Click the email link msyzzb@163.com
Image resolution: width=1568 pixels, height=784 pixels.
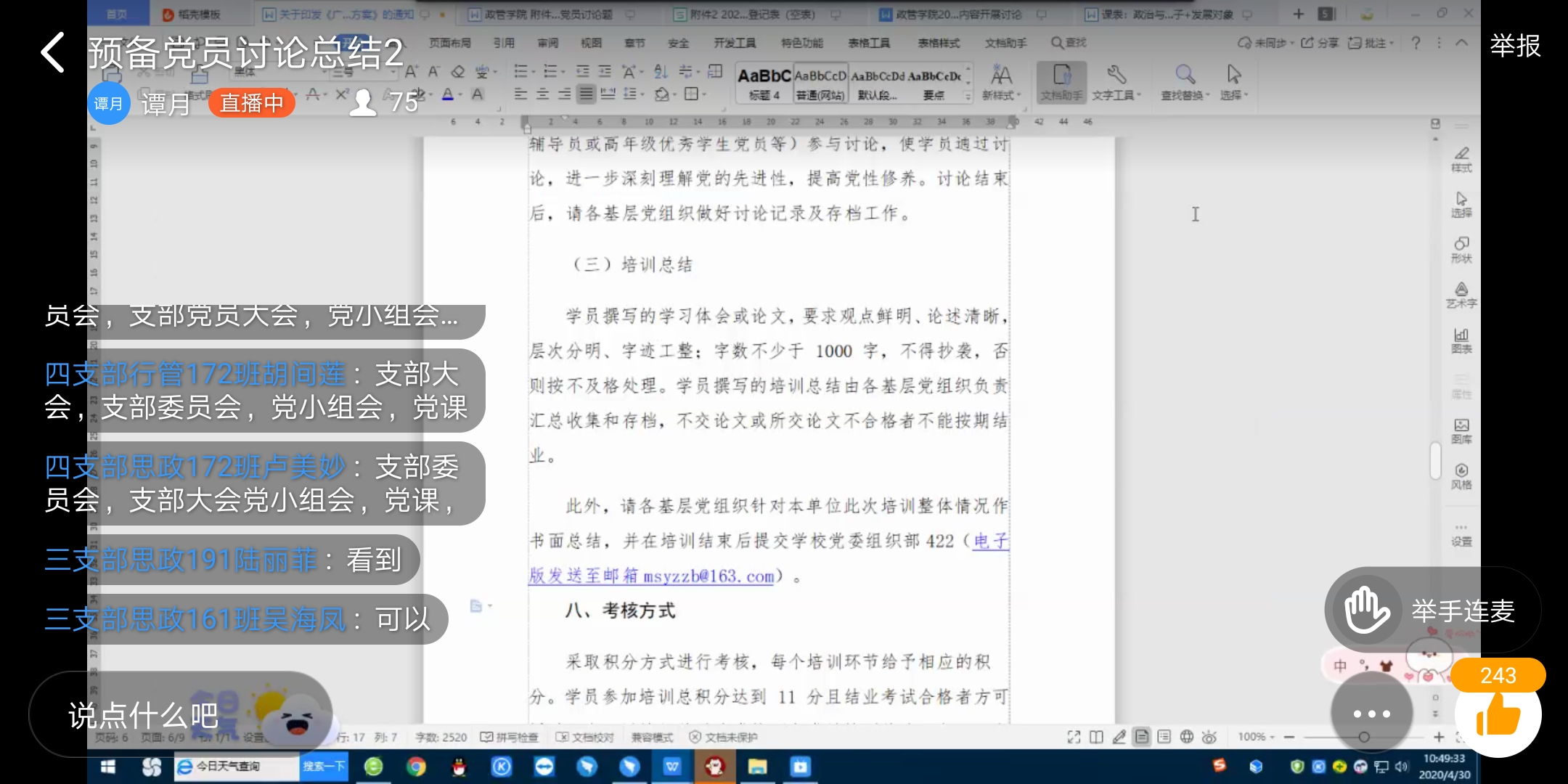(x=709, y=576)
